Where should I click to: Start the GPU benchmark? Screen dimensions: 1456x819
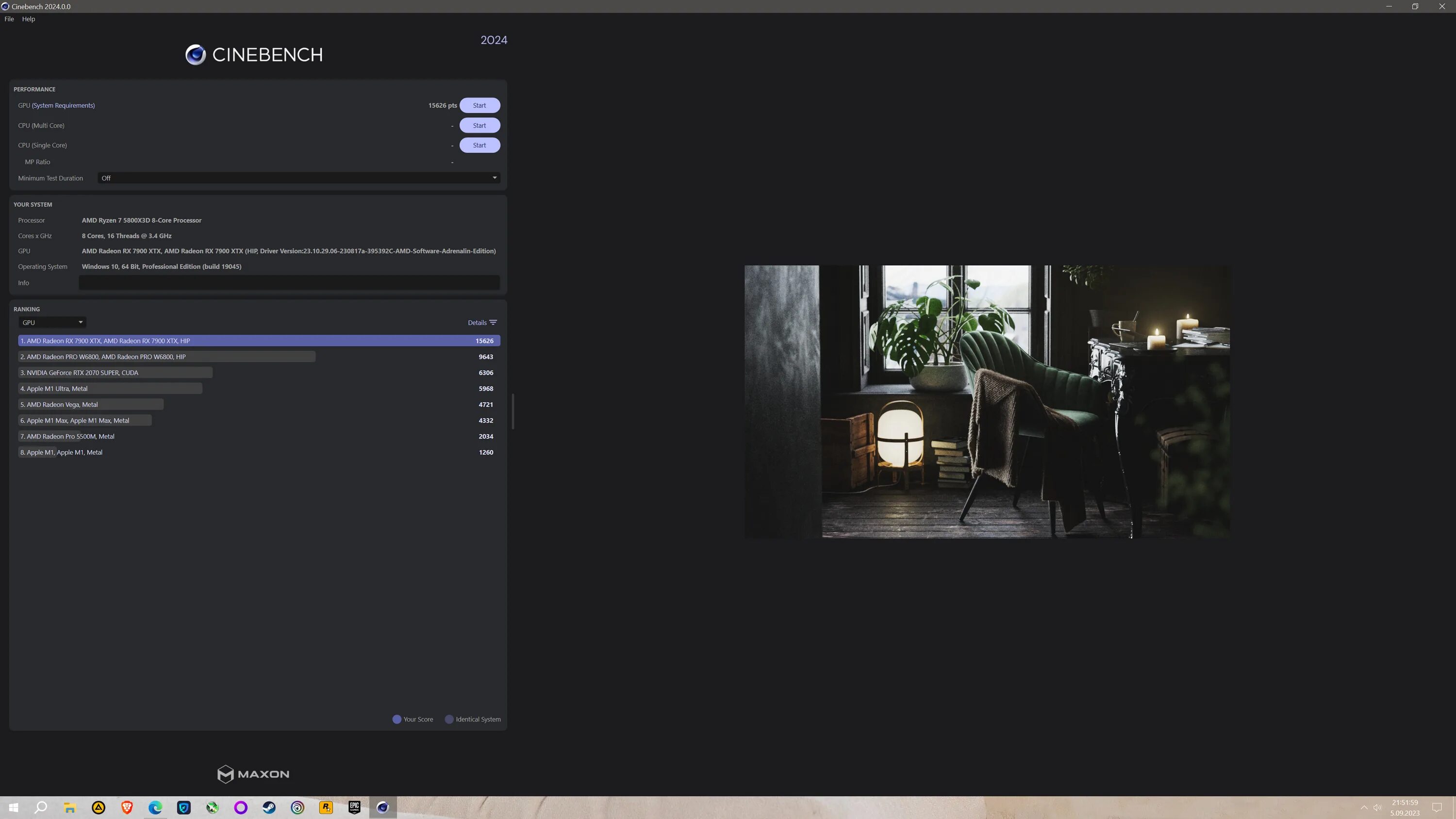(x=480, y=105)
